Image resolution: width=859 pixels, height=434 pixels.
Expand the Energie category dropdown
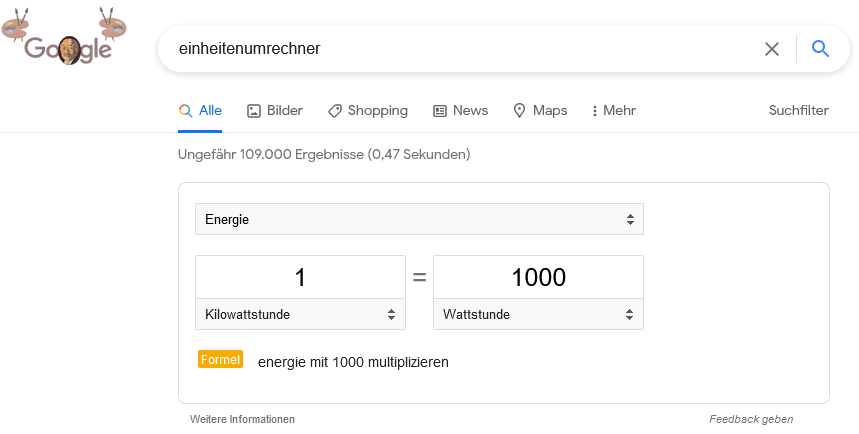coord(419,219)
